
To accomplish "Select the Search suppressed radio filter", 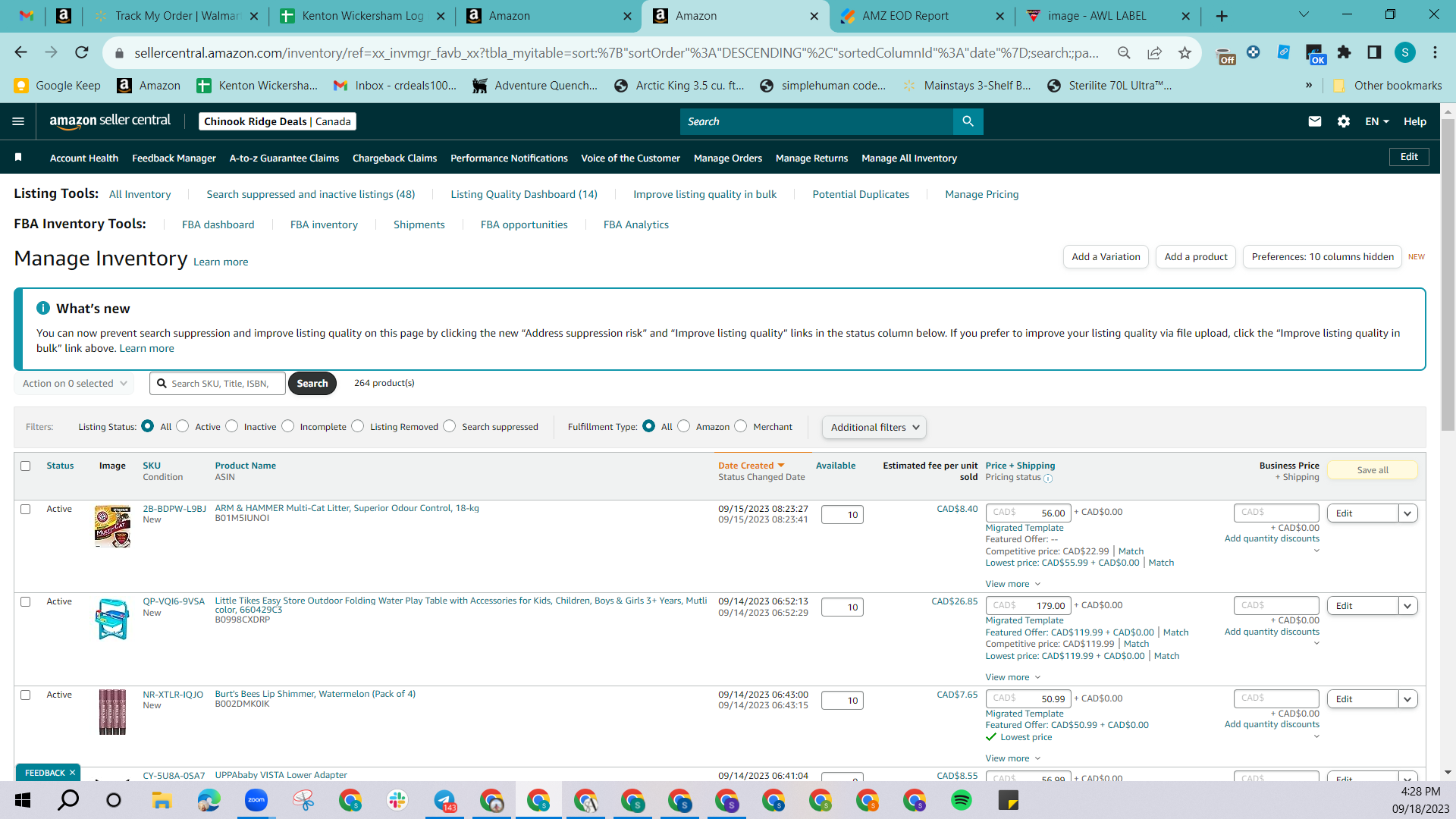I will (450, 426).
